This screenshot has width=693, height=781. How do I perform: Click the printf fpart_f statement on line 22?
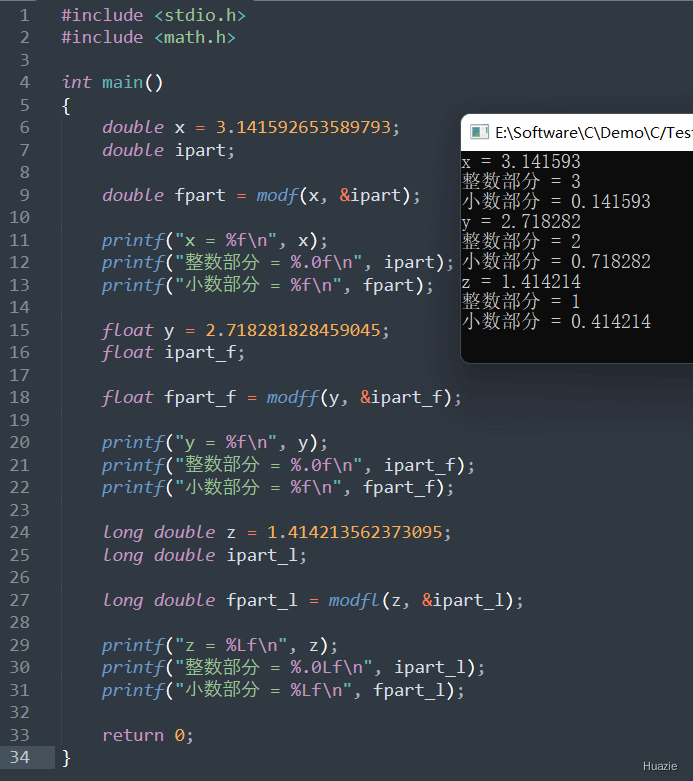(x=278, y=487)
